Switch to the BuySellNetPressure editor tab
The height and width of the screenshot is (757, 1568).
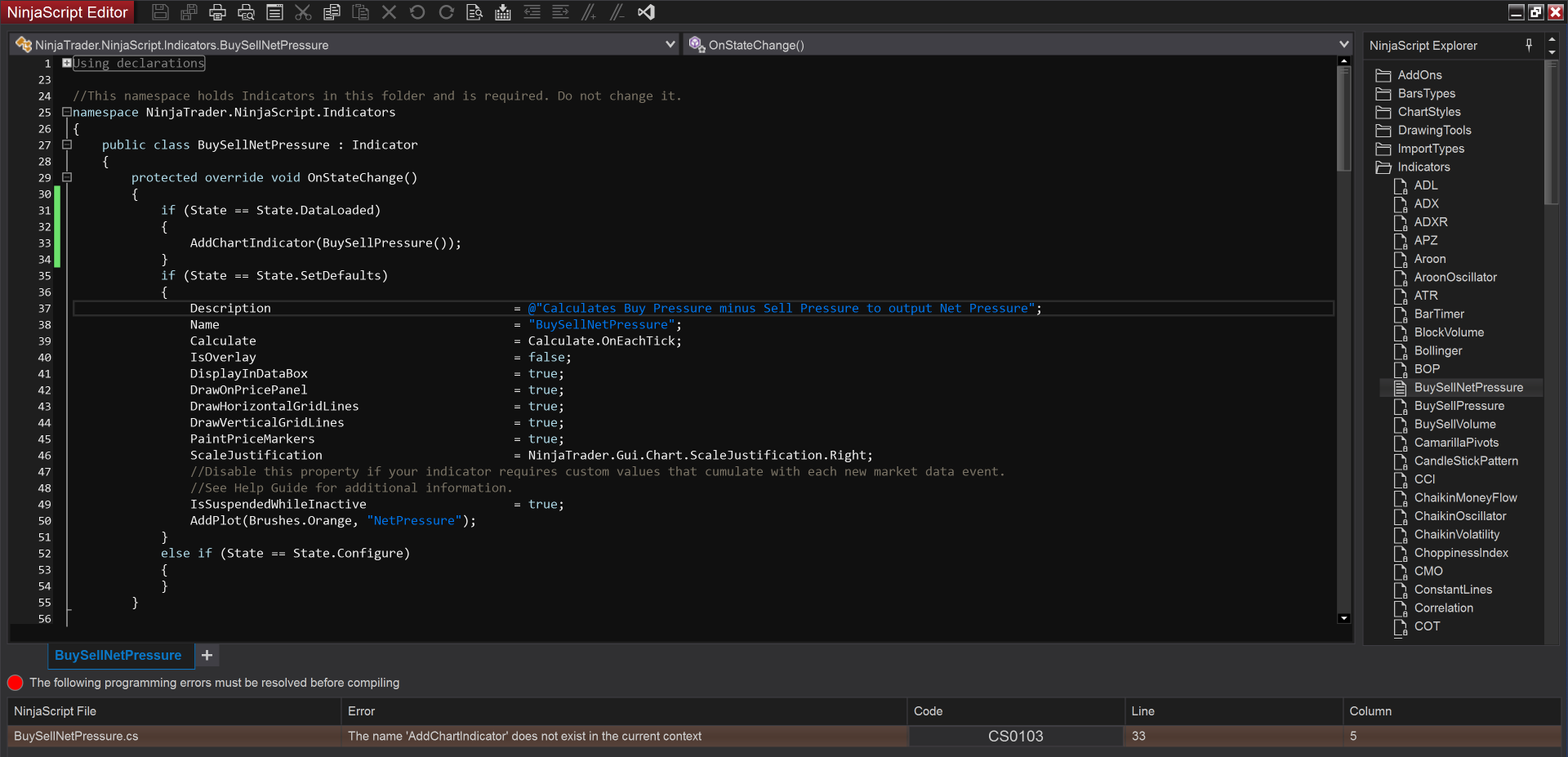coord(118,655)
